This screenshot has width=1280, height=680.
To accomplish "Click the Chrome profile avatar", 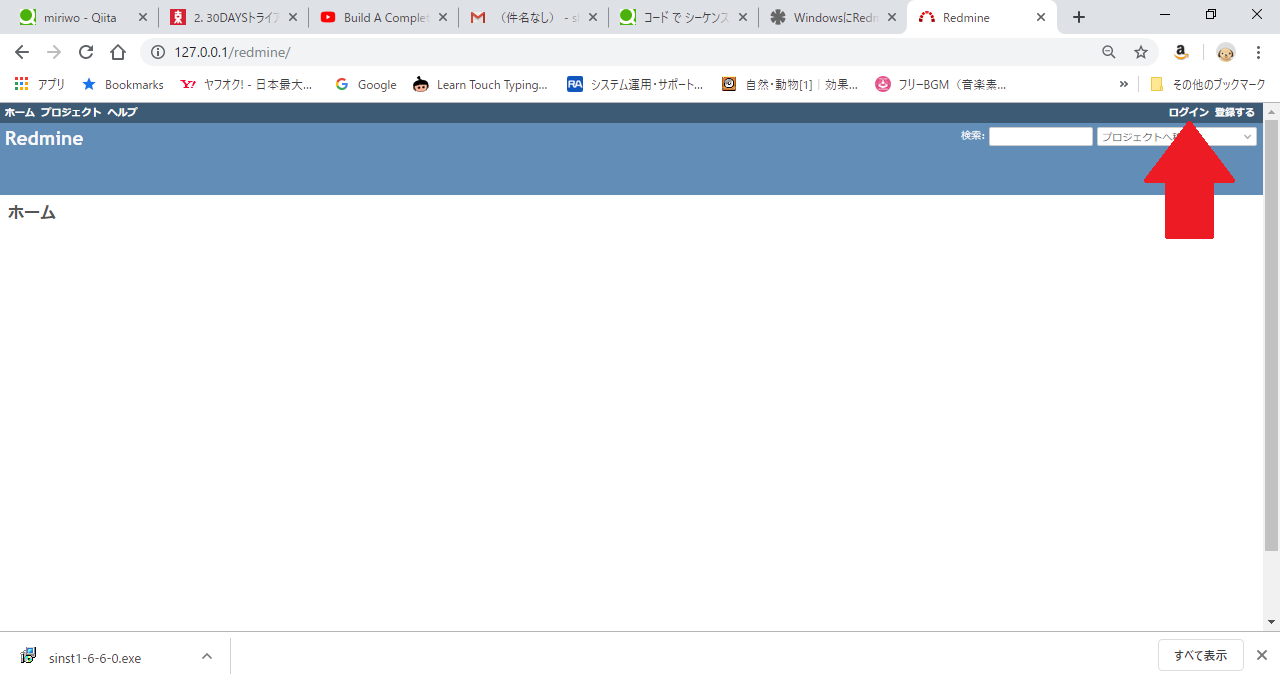I will [1225, 51].
